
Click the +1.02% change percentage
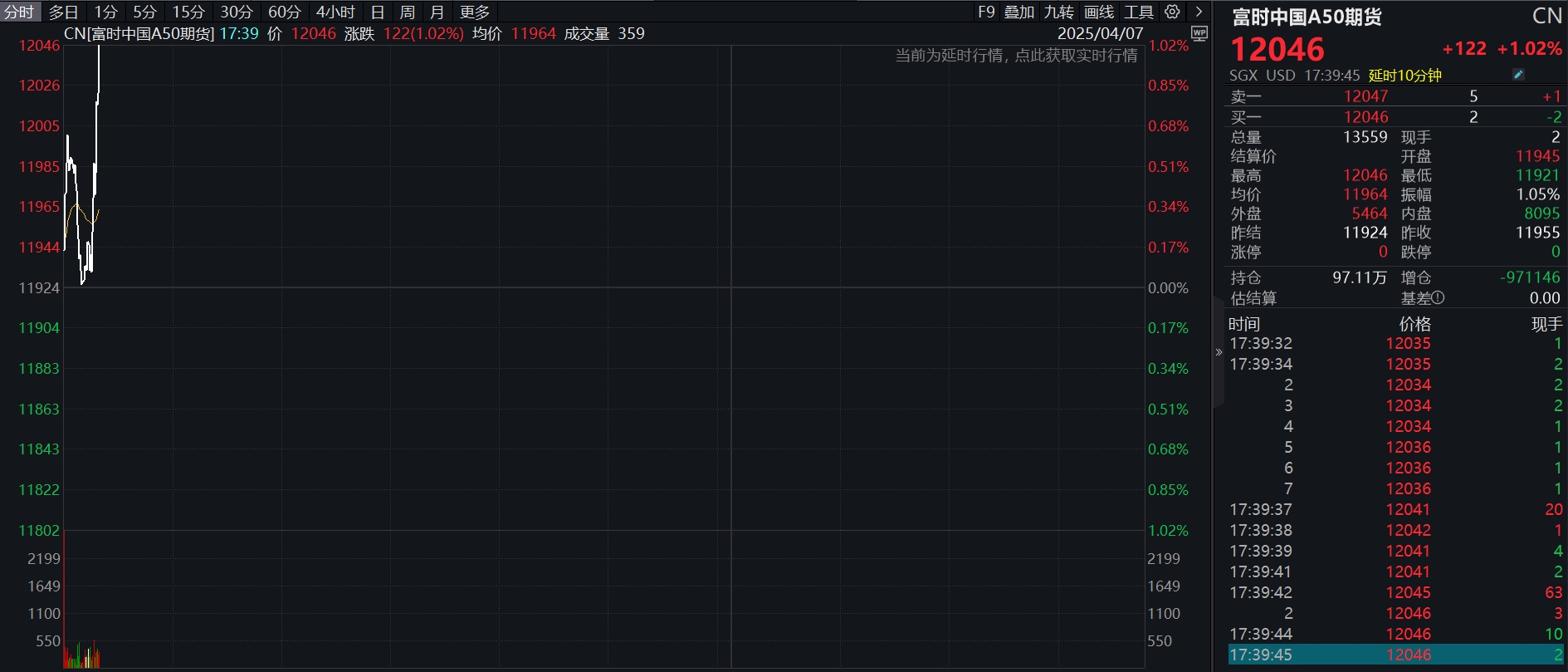coord(1530,48)
